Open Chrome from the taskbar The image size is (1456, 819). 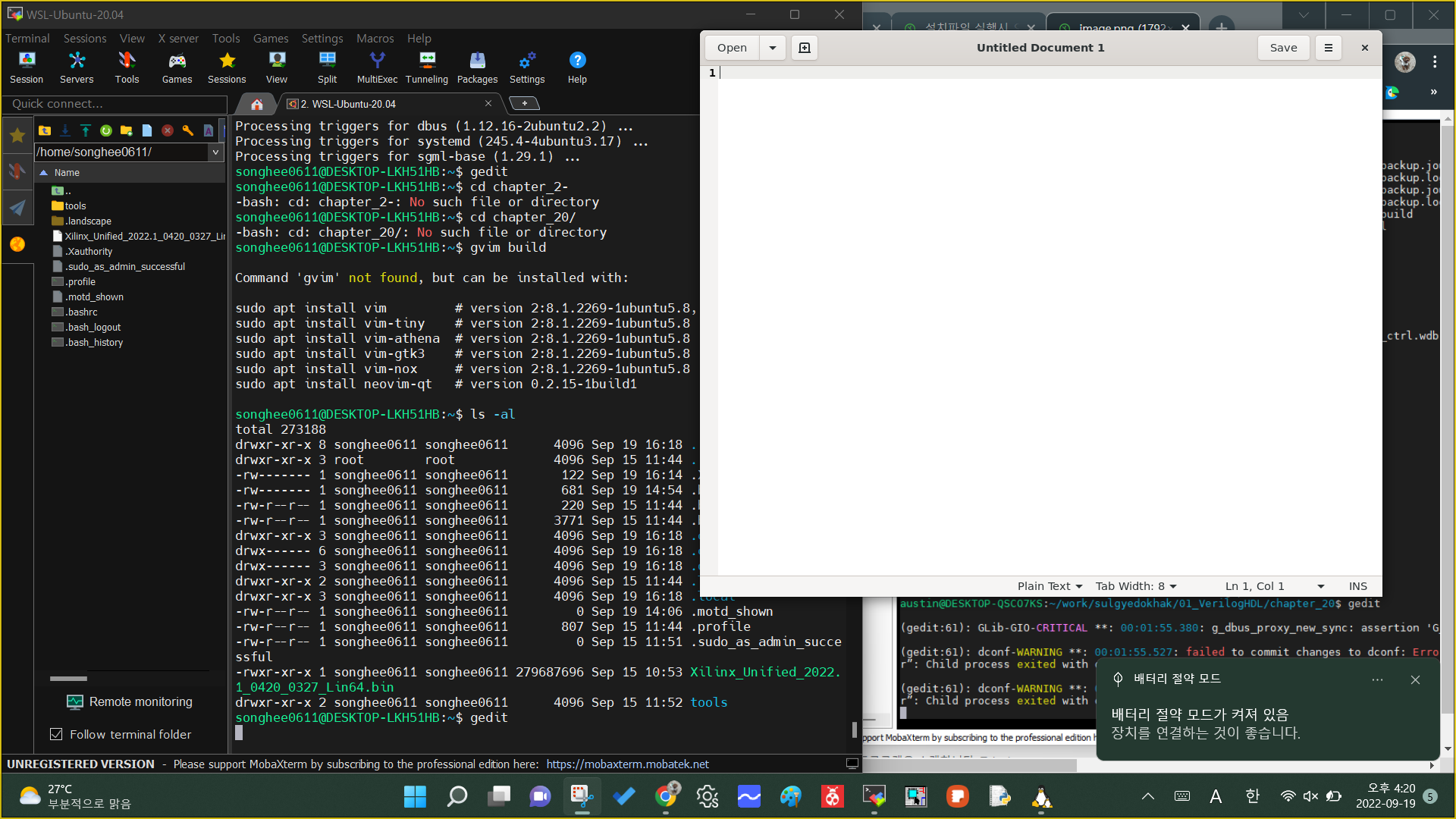tap(666, 796)
